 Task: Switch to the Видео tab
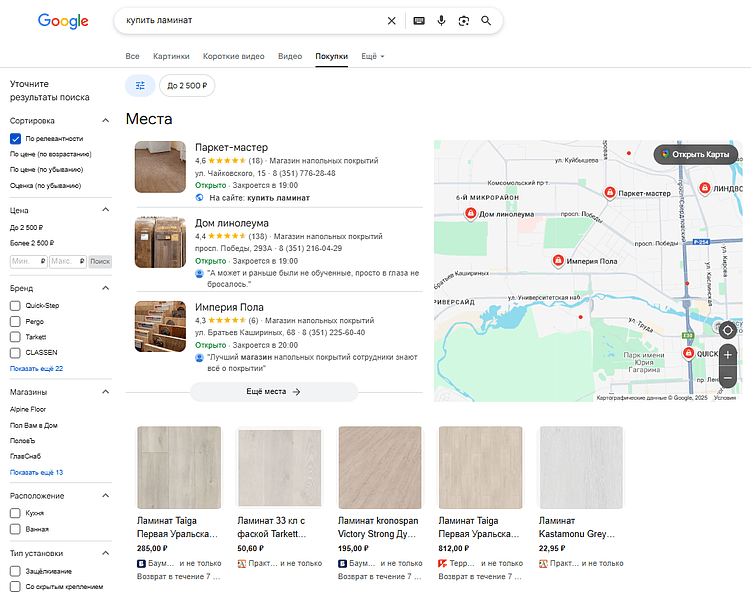pyautogui.click(x=290, y=56)
